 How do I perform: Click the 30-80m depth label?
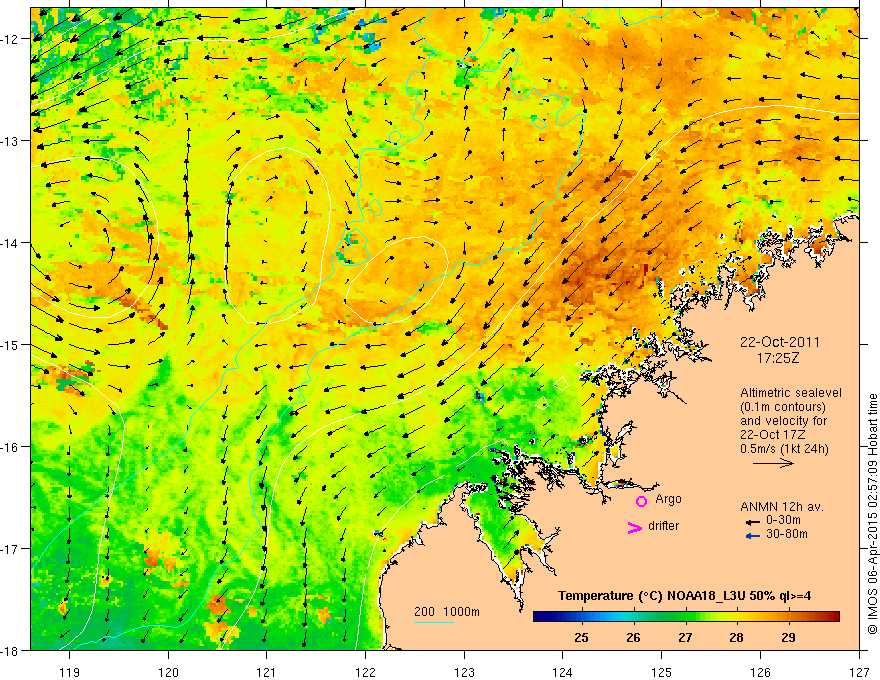(787, 534)
